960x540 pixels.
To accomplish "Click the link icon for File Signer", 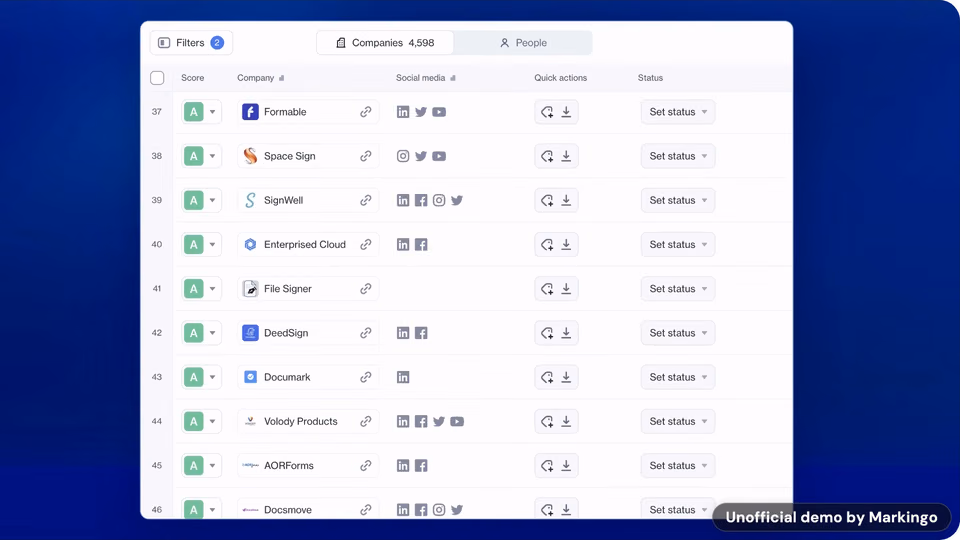I will pos(366,288).
